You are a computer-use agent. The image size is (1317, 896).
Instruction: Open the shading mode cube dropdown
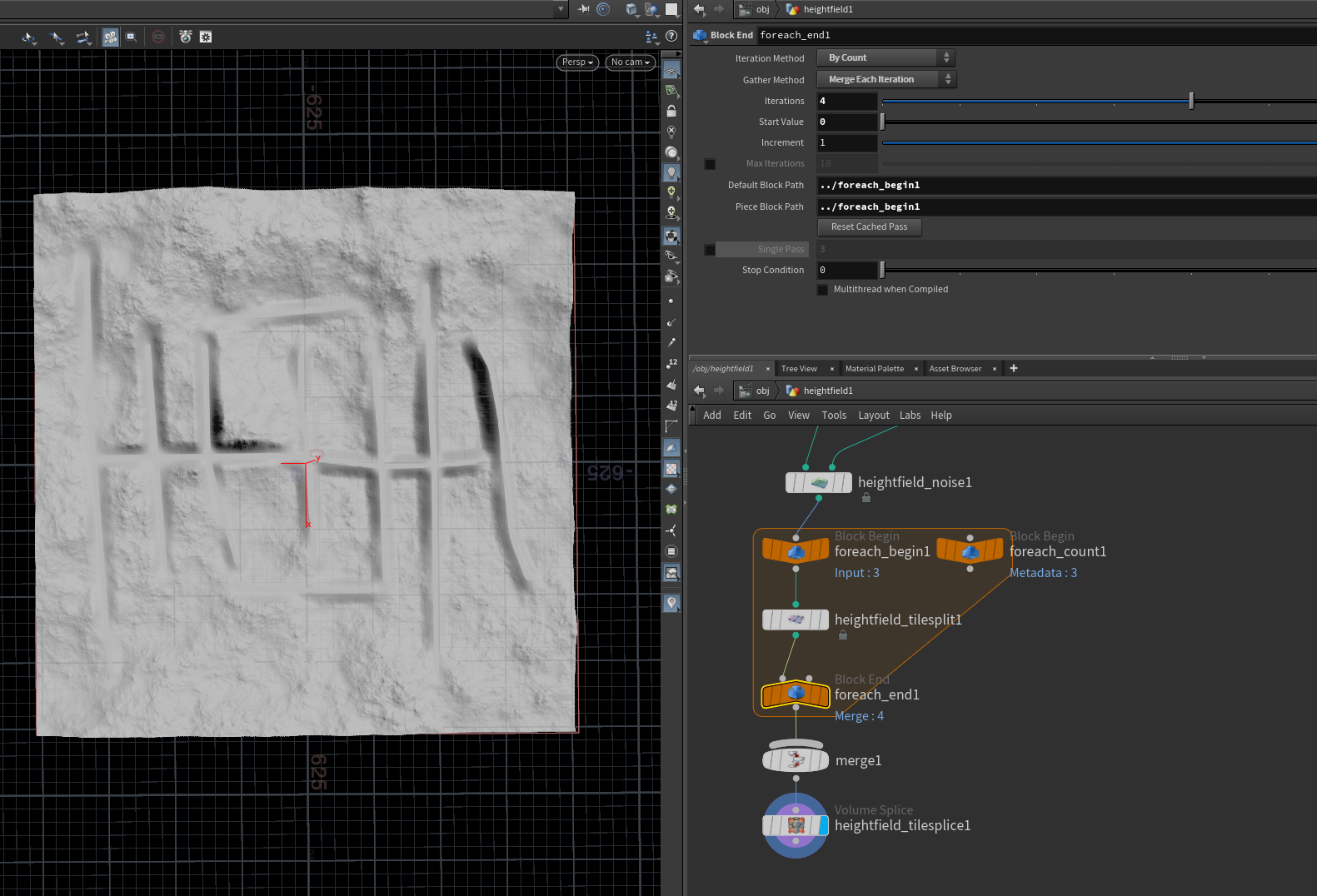click(x=632, y=9)
